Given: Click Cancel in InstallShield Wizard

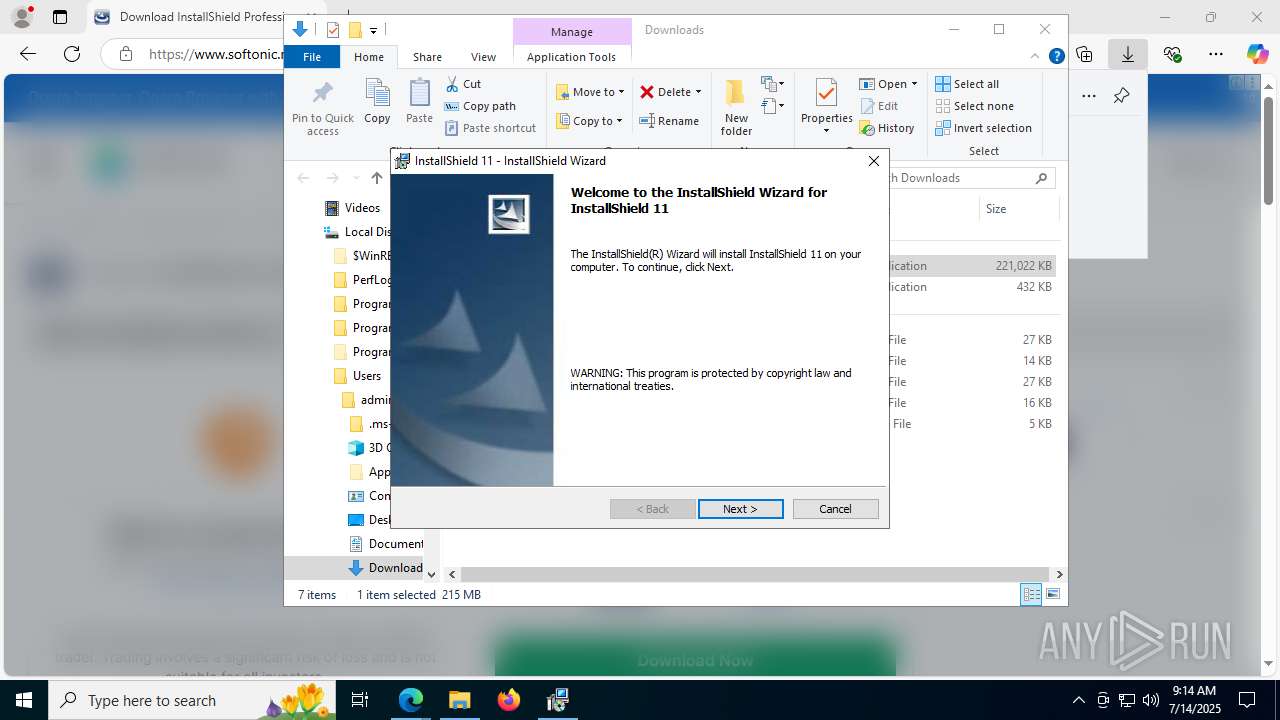Looking at the screenshot, I should pos(835,509).
